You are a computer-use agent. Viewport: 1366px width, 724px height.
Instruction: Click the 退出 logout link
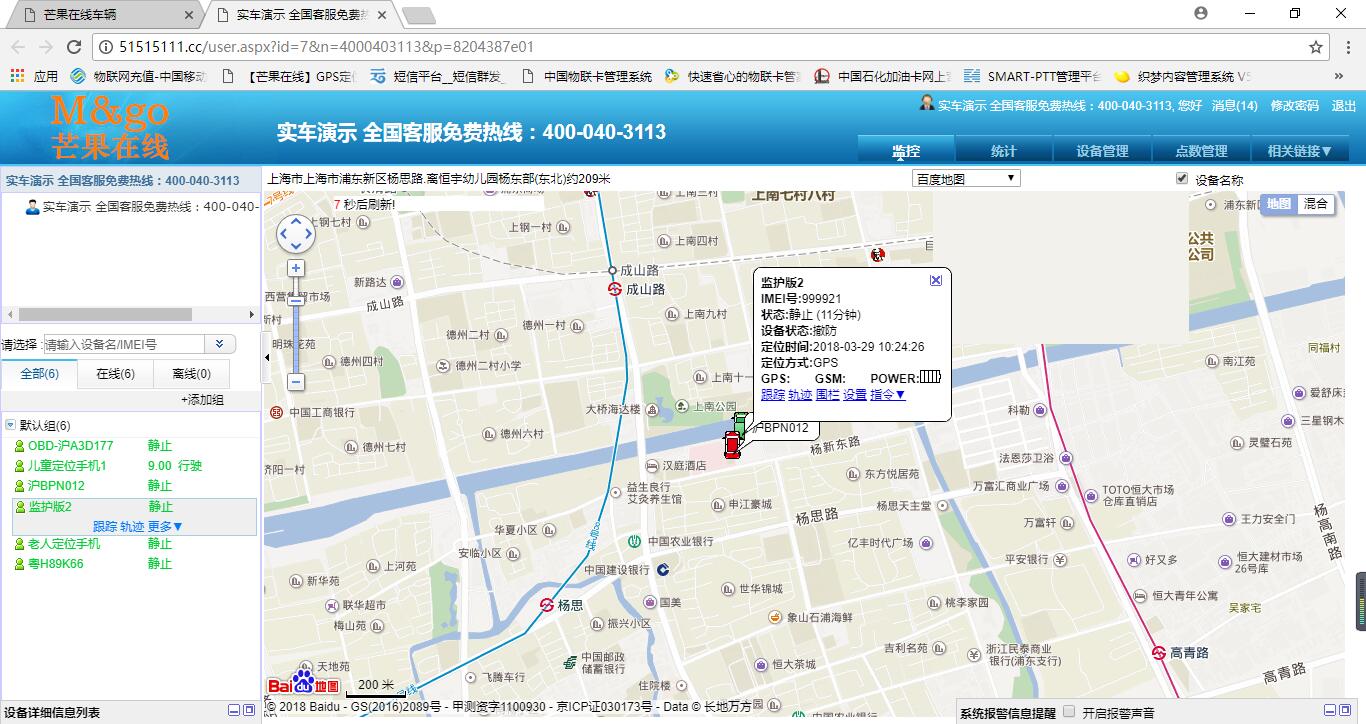(x=1344, y=105)
